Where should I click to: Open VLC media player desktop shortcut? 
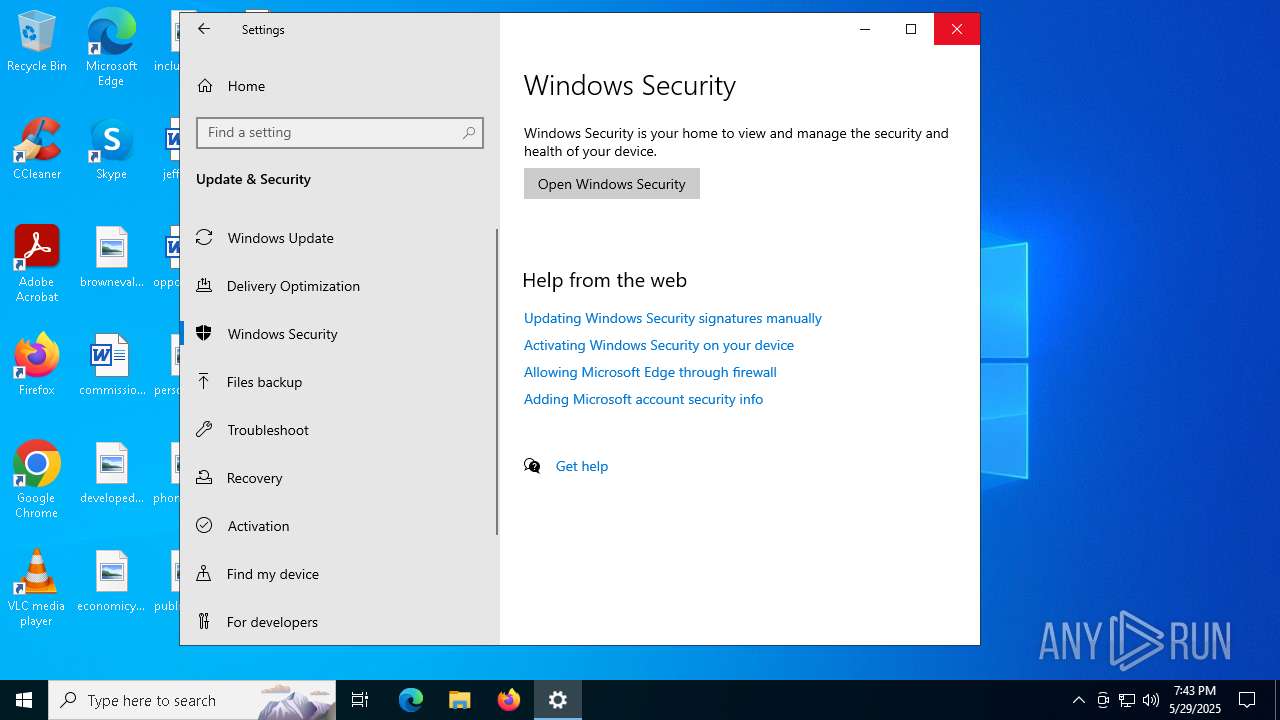(x=37, y=588)
